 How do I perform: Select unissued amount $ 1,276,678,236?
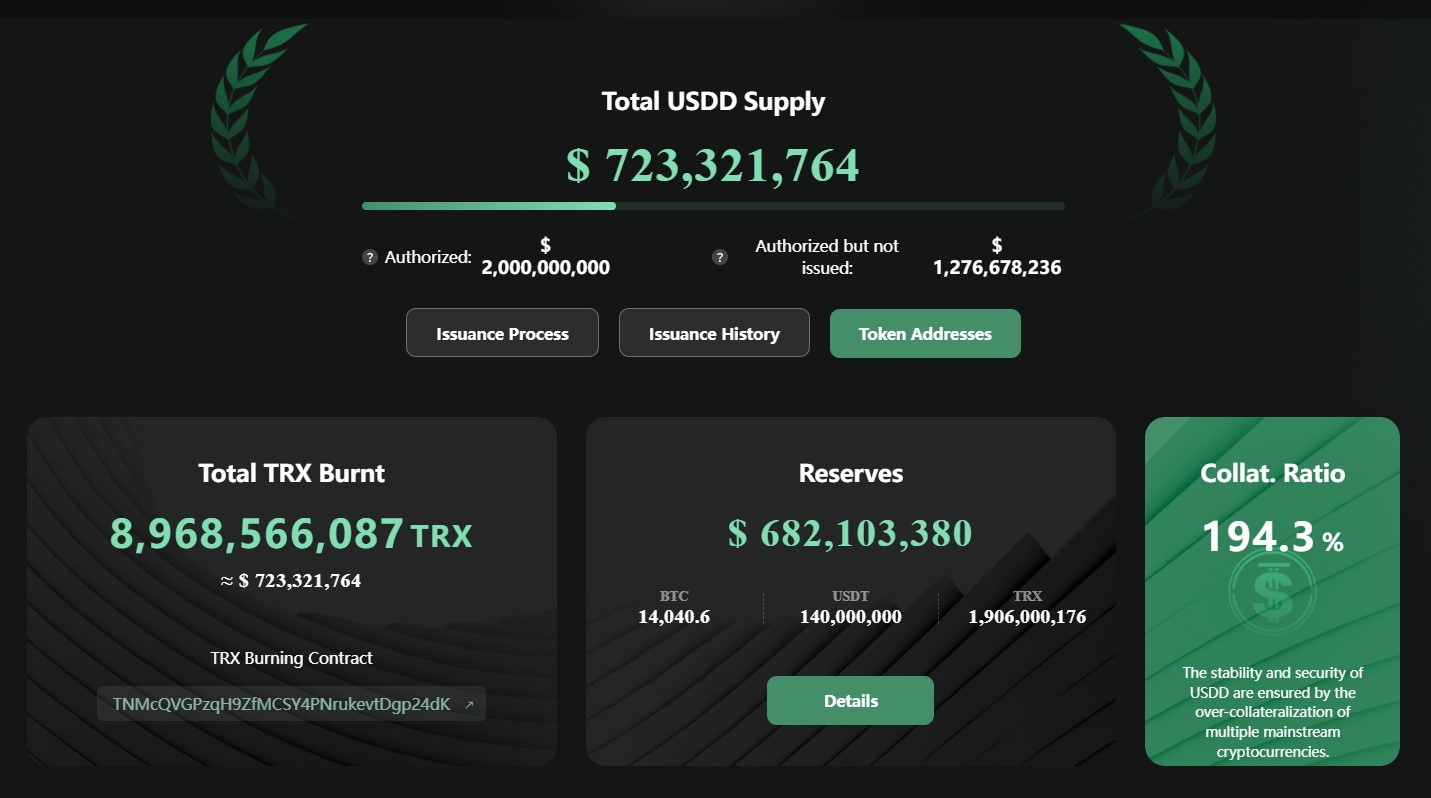pyautogui.click(x=997, y=257)
